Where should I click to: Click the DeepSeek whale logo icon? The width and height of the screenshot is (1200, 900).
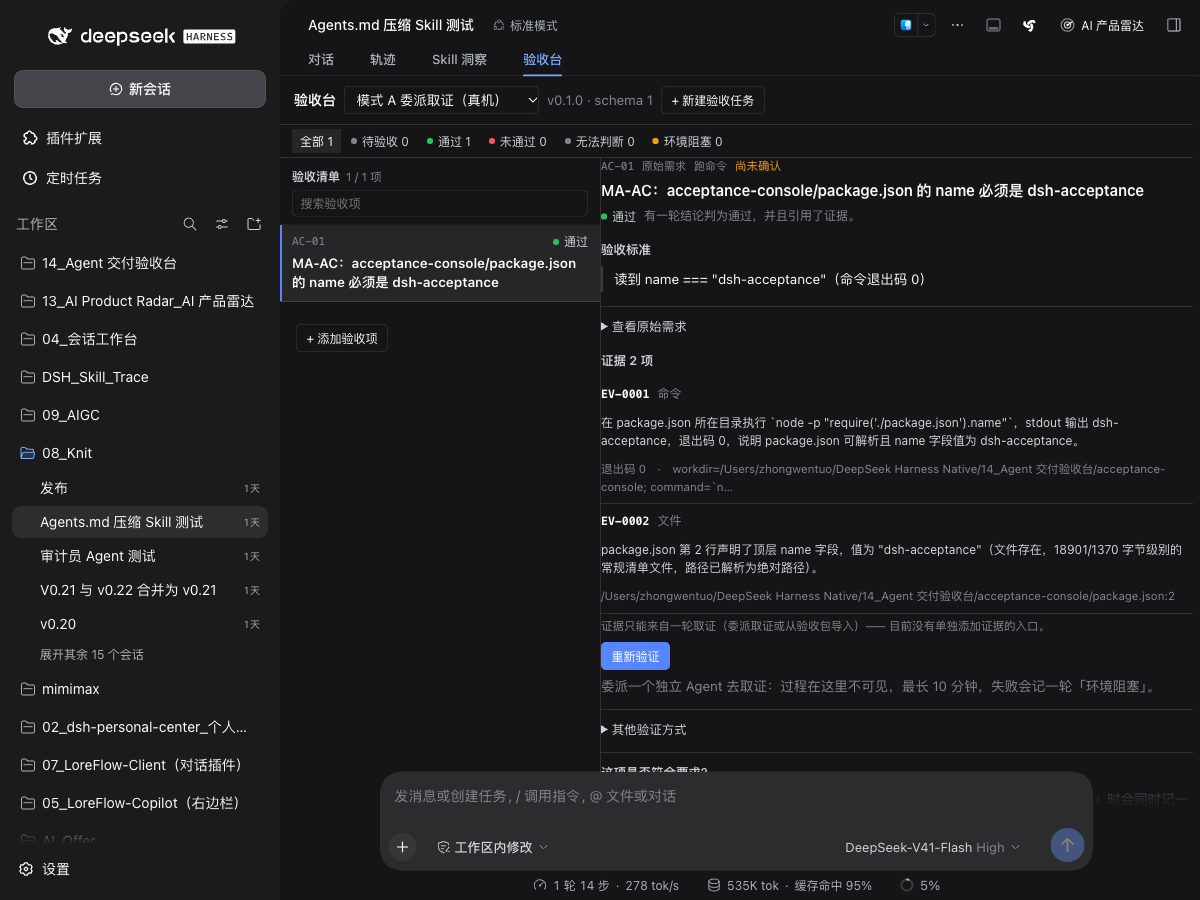tap(60, 36)
